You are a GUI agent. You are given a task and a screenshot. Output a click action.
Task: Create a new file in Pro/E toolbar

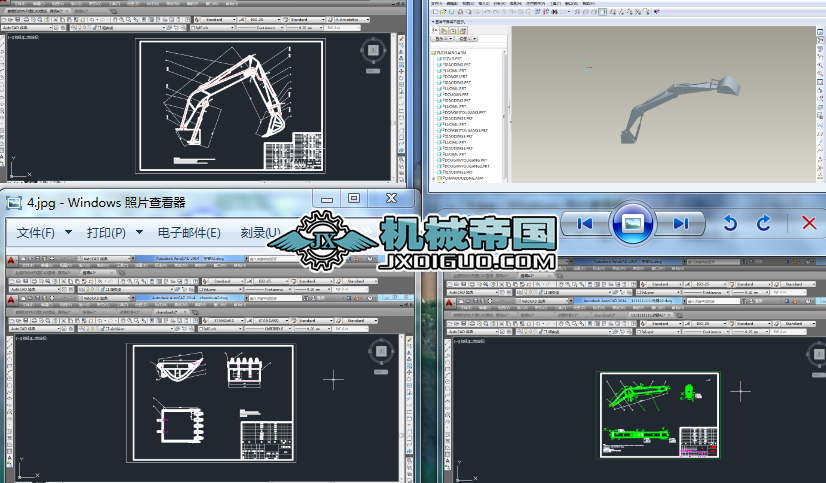click(435, 12)
